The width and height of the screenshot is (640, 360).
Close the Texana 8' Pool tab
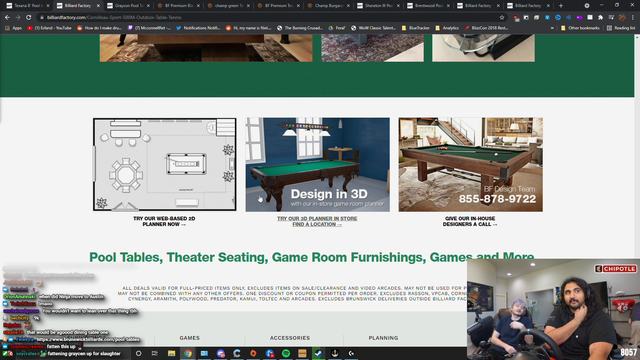[48, 6]
